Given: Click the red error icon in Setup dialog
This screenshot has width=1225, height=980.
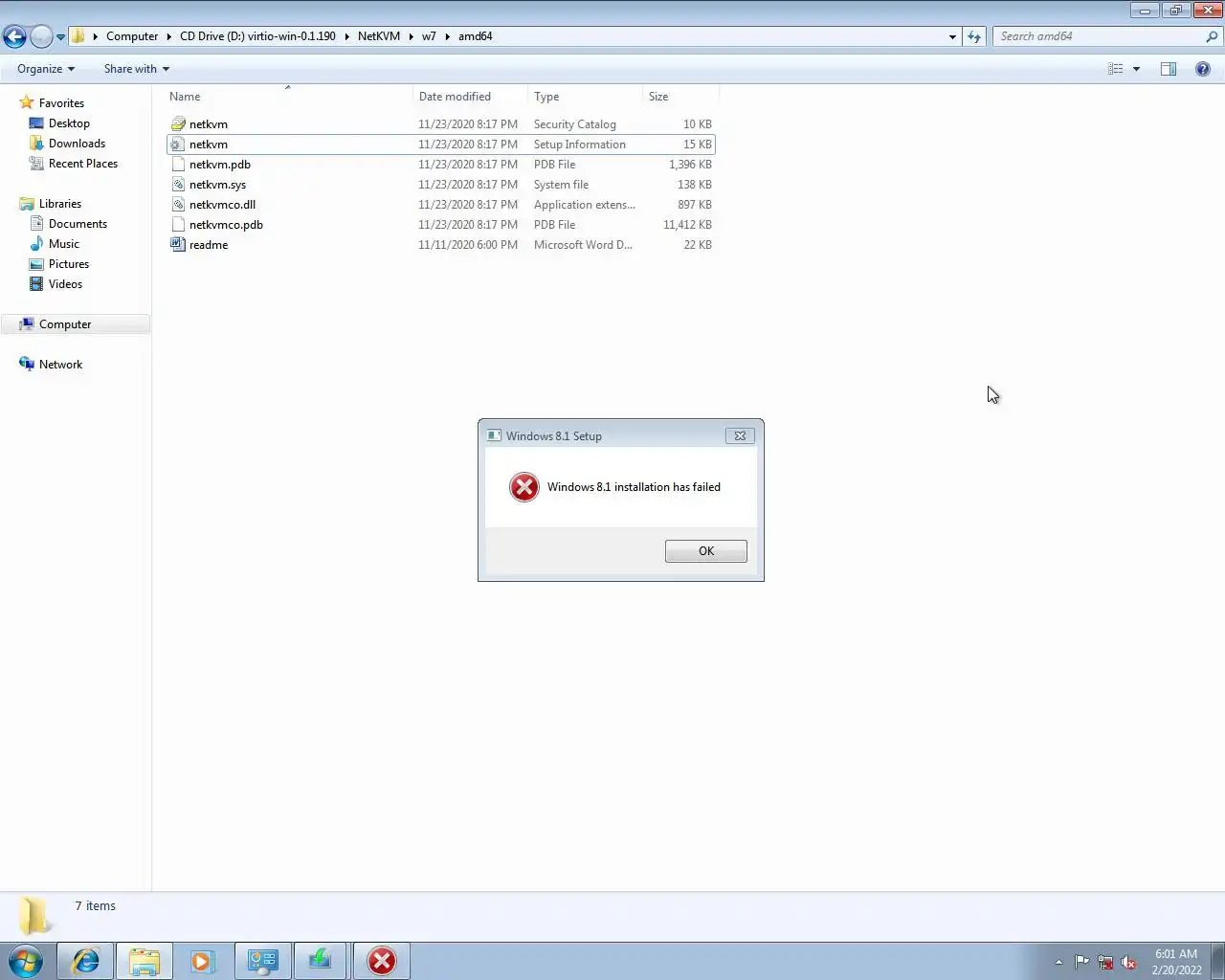Looking at the screenshot, I should [523, 487].
